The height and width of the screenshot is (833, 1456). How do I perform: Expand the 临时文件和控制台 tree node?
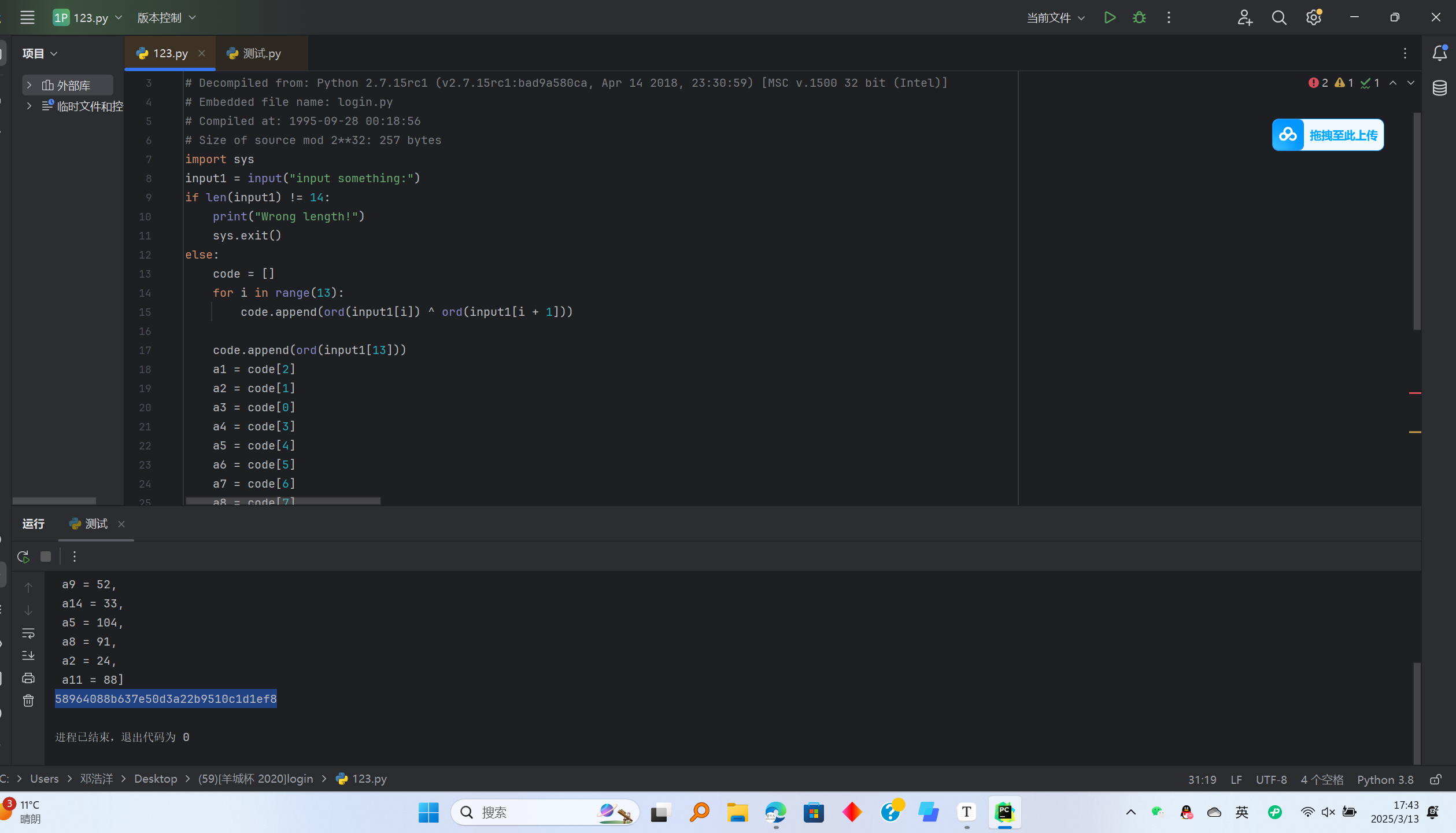coord(29,106)
